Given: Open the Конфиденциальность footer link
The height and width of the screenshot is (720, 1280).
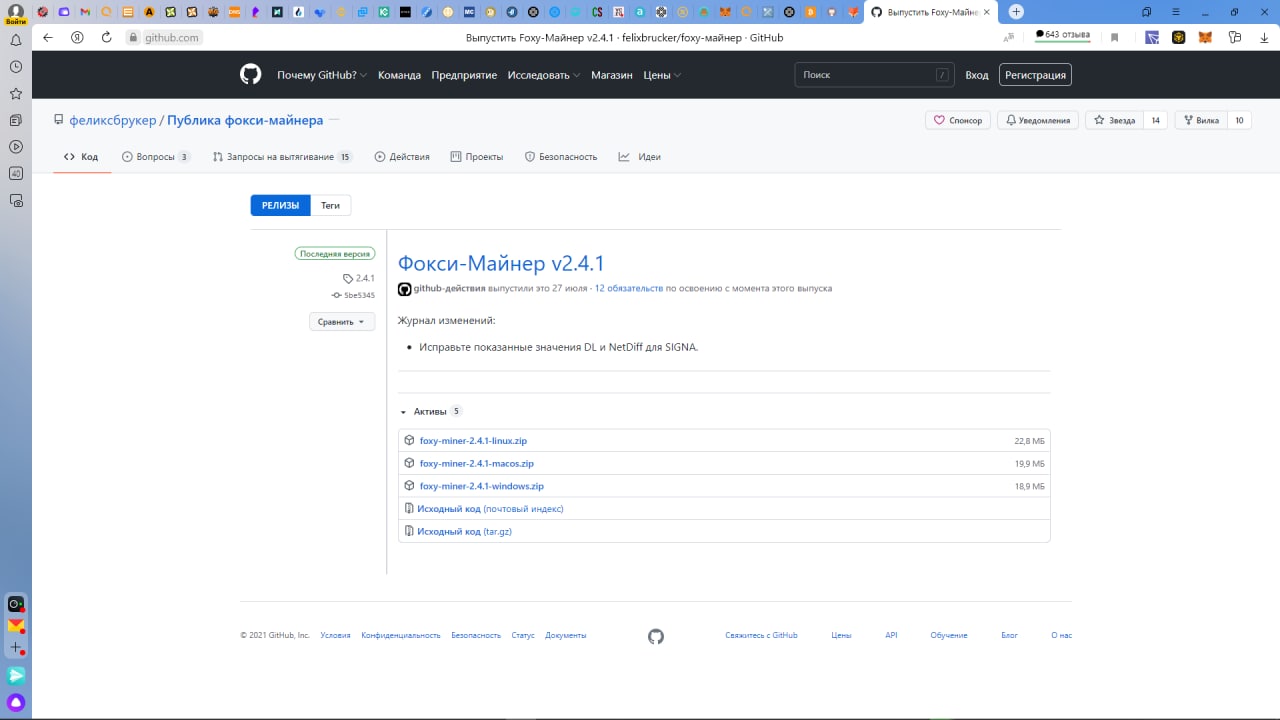Looking at the screenshot, I should tap(401, 635).
